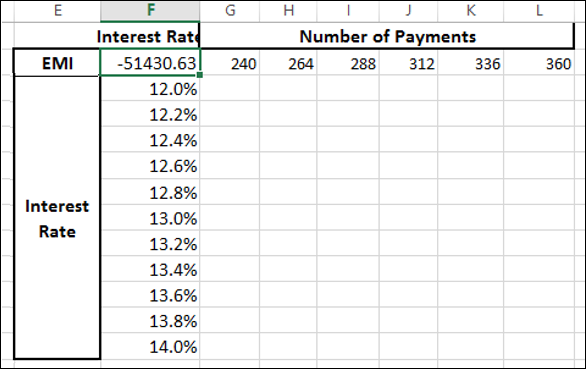The width and height of the screenshot is (586, 369).
Task: Select the 12.2% rate cell
Action: pyautogui.click(x=150, y=114)
